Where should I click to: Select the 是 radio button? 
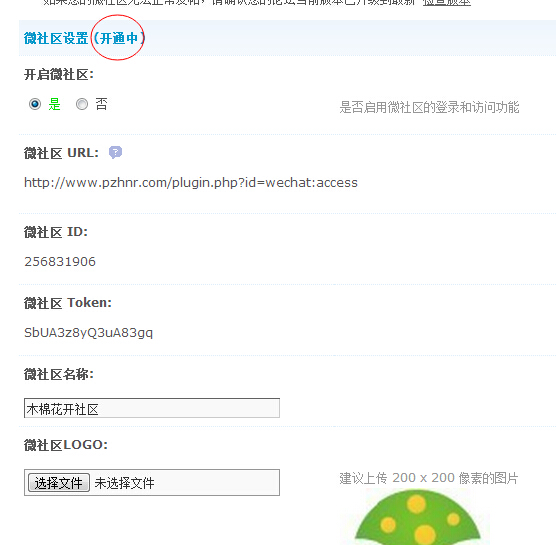[x=35, y=104]
